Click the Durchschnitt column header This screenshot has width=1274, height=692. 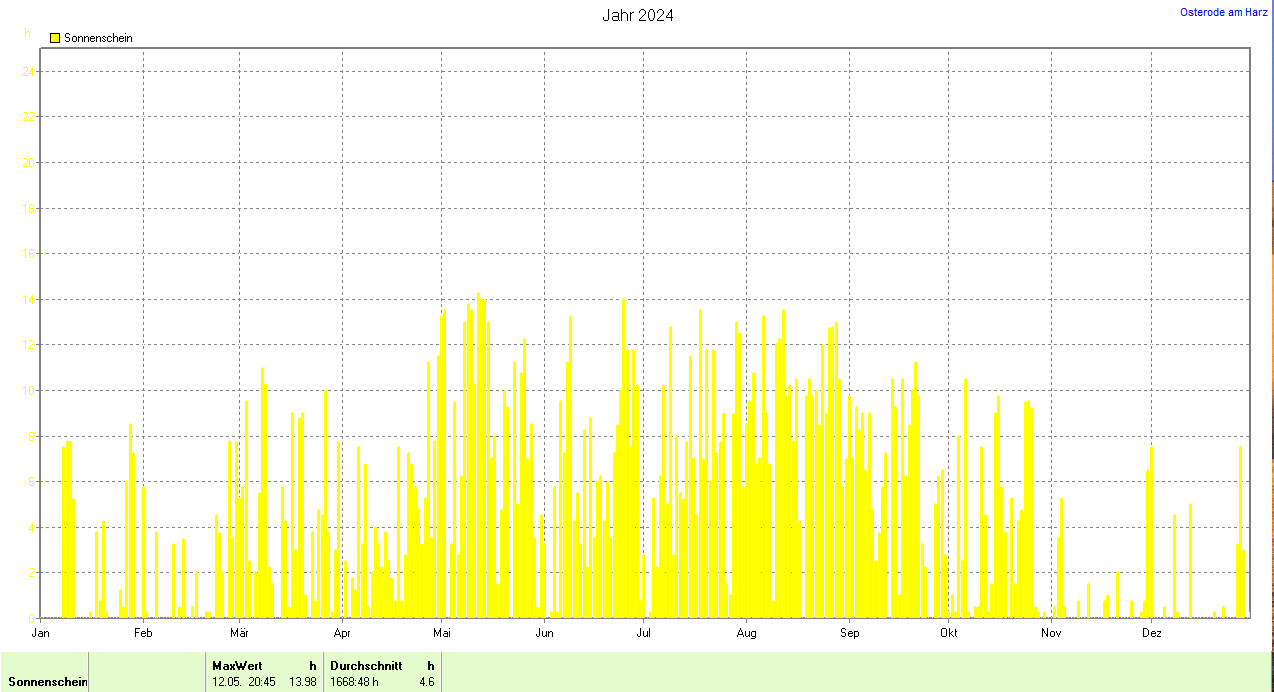(x=366, y=665)
